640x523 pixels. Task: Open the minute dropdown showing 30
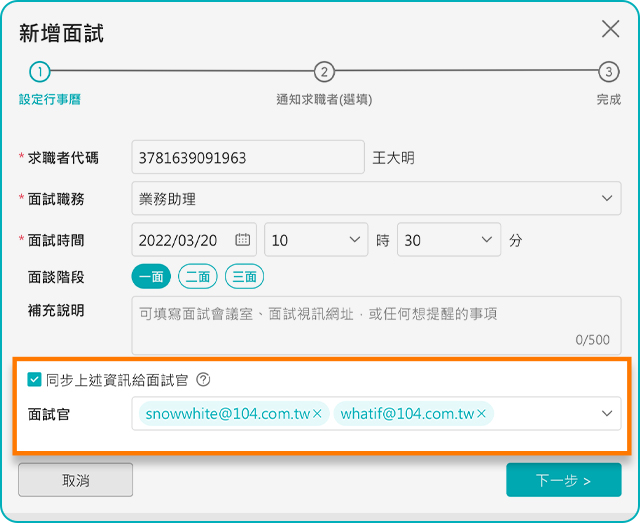pyautogui.click(x=449, y=240)
